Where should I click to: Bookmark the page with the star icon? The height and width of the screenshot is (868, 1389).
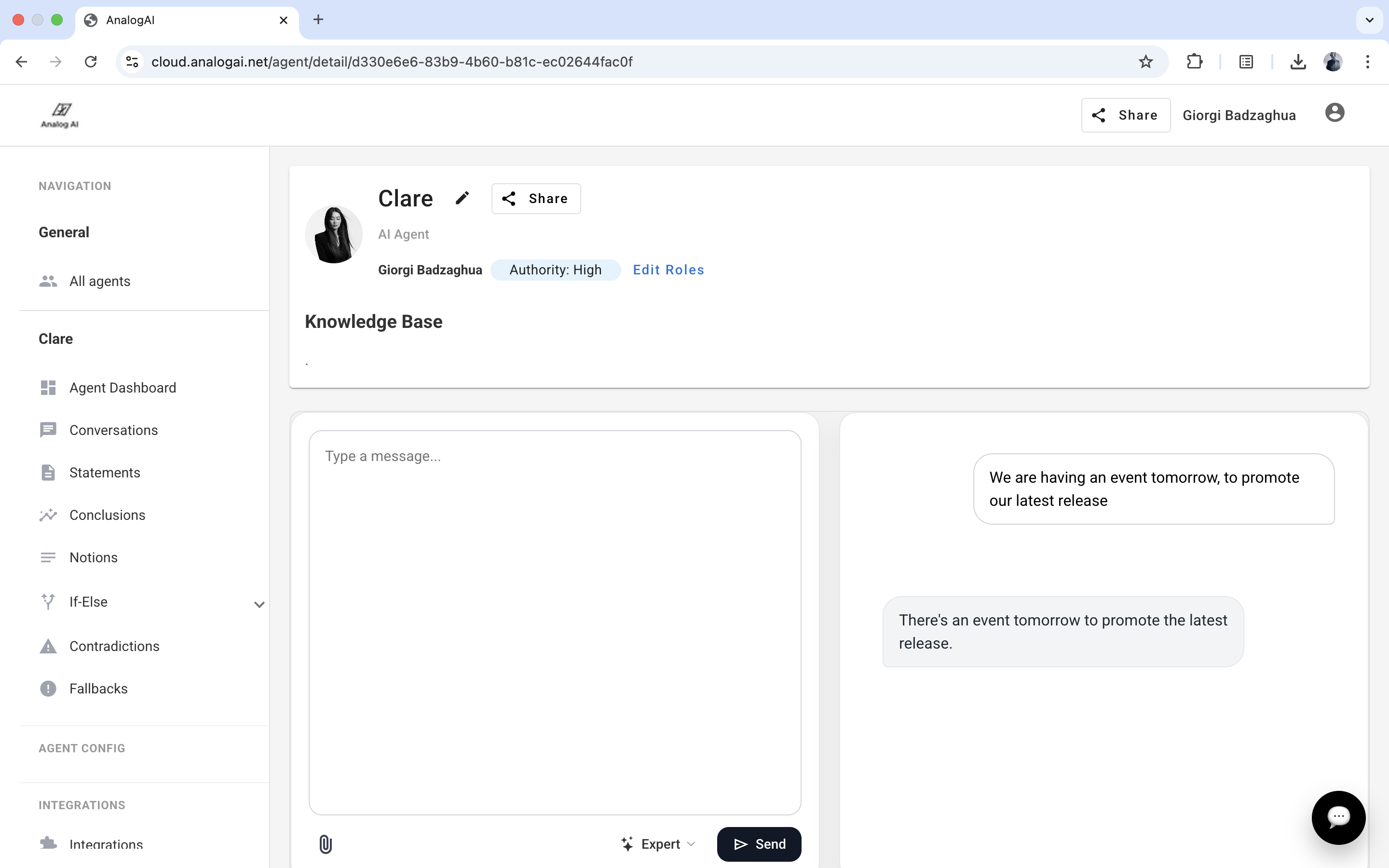[1145, 61]
